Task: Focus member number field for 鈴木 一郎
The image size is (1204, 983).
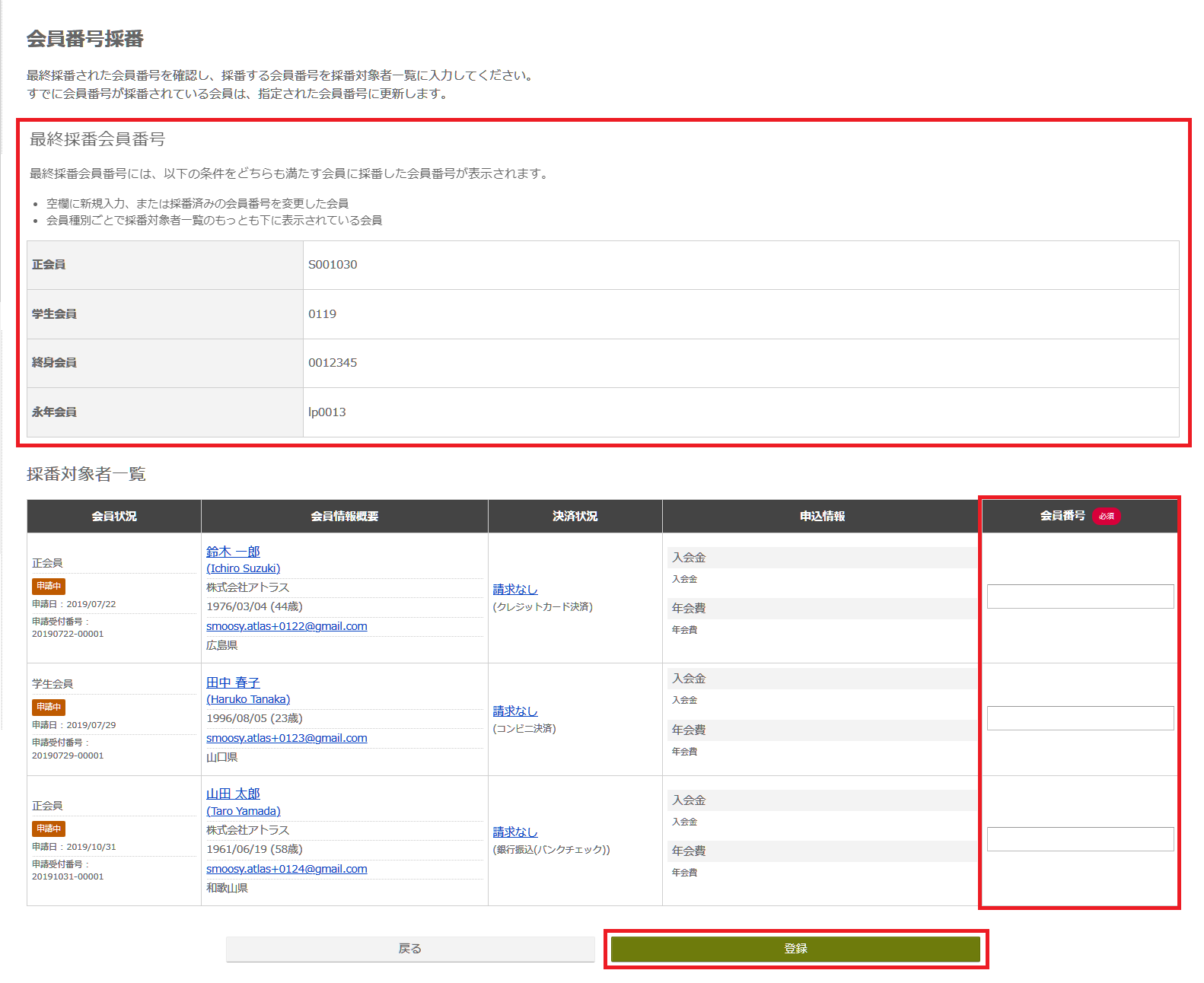Action: 1079,596
